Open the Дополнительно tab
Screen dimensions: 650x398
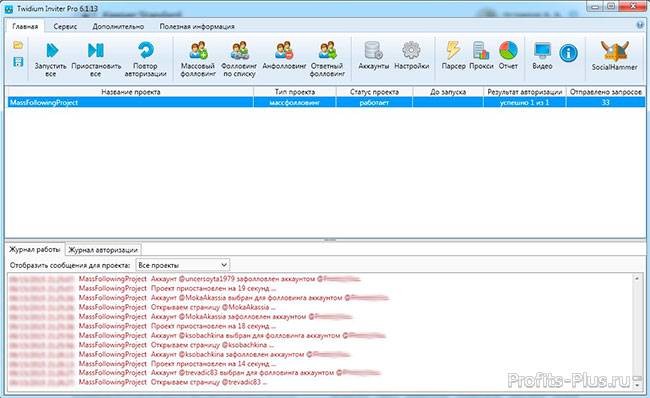pyautogui.click(x=118, y=26)
